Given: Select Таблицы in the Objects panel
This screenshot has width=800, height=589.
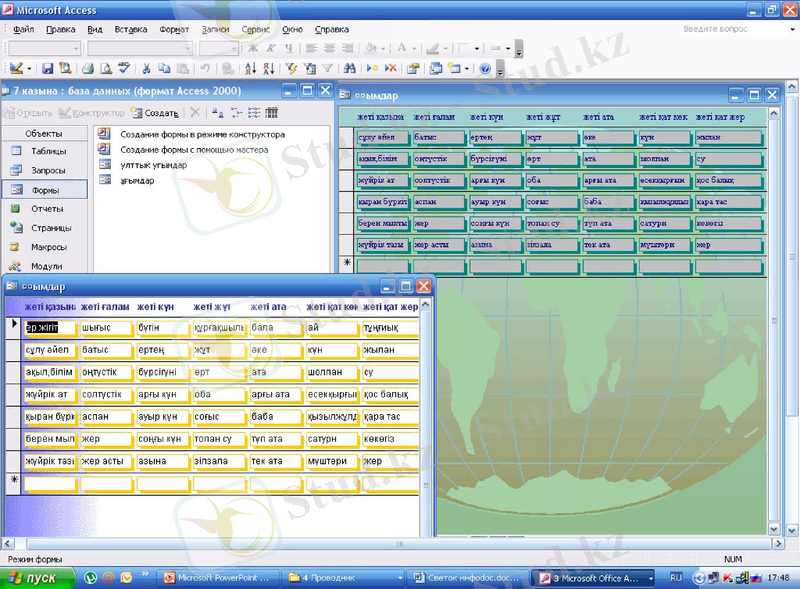Looking at the screenshot, I should [x=47, y=151].
